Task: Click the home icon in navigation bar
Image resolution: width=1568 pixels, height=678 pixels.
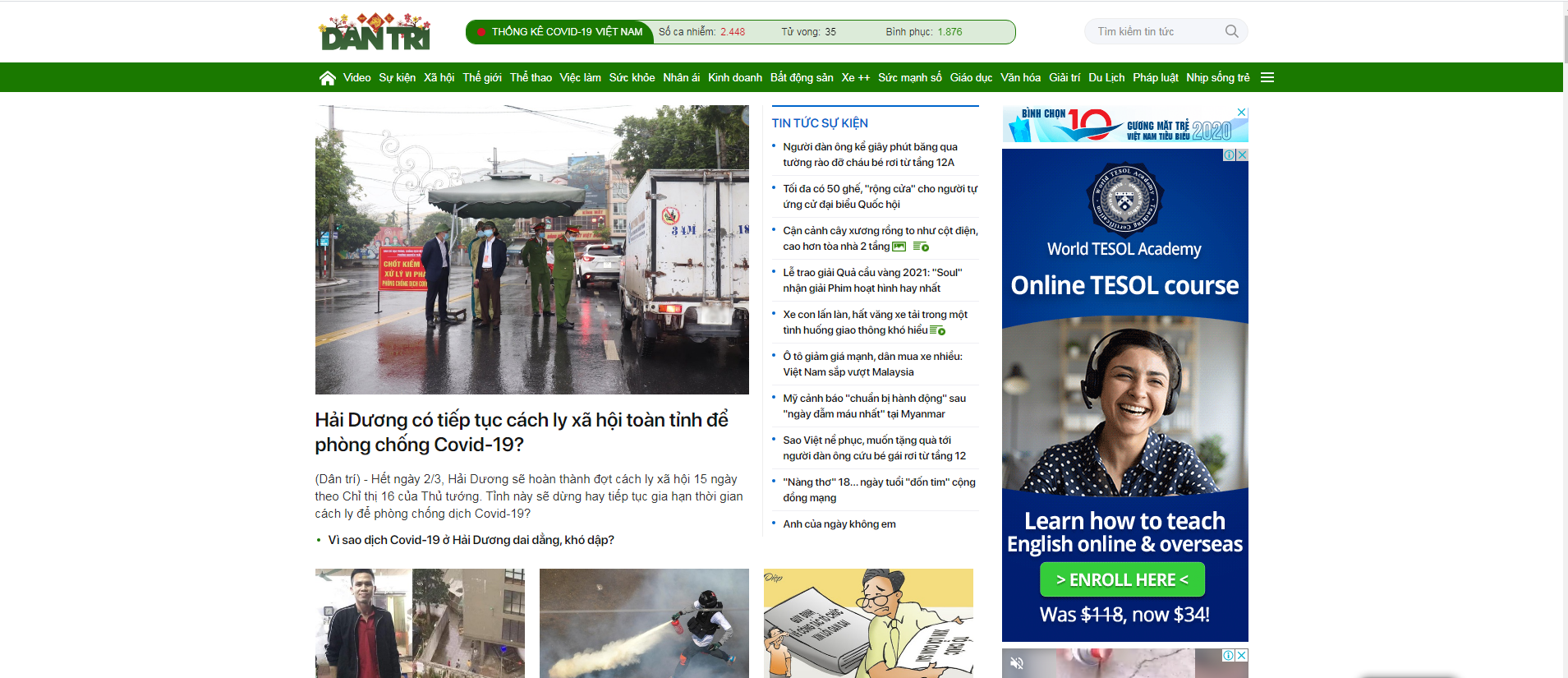Action: pyautogui.click(x=327, y=78)
